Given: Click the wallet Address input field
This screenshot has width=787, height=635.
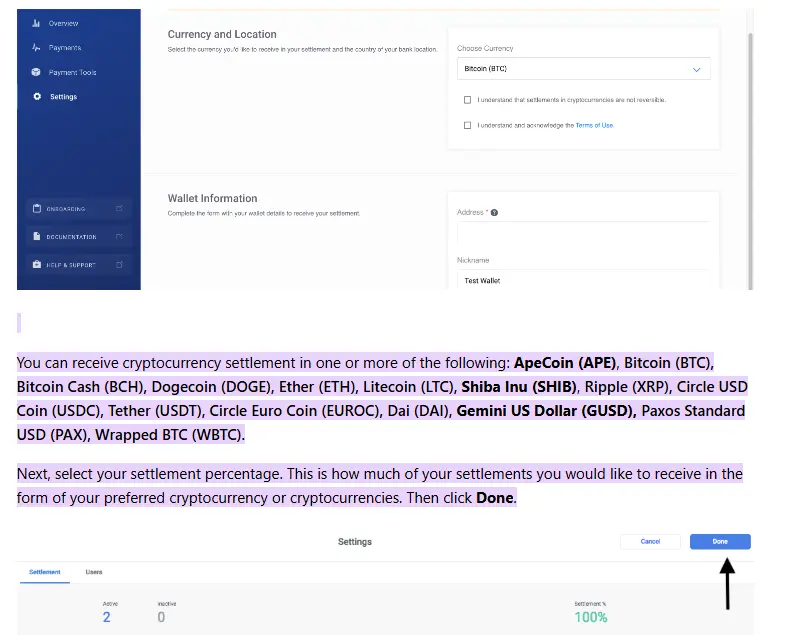Looking at the screenshot, I should 583,233.
